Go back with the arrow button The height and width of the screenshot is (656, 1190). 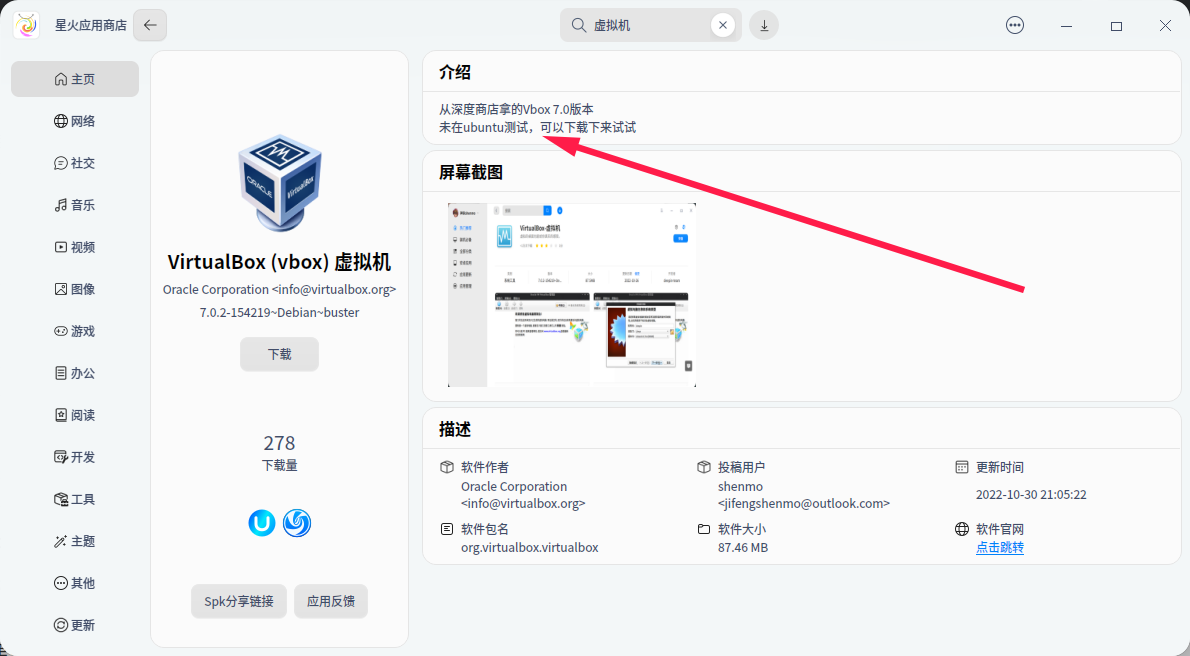(x=150, y=25)
